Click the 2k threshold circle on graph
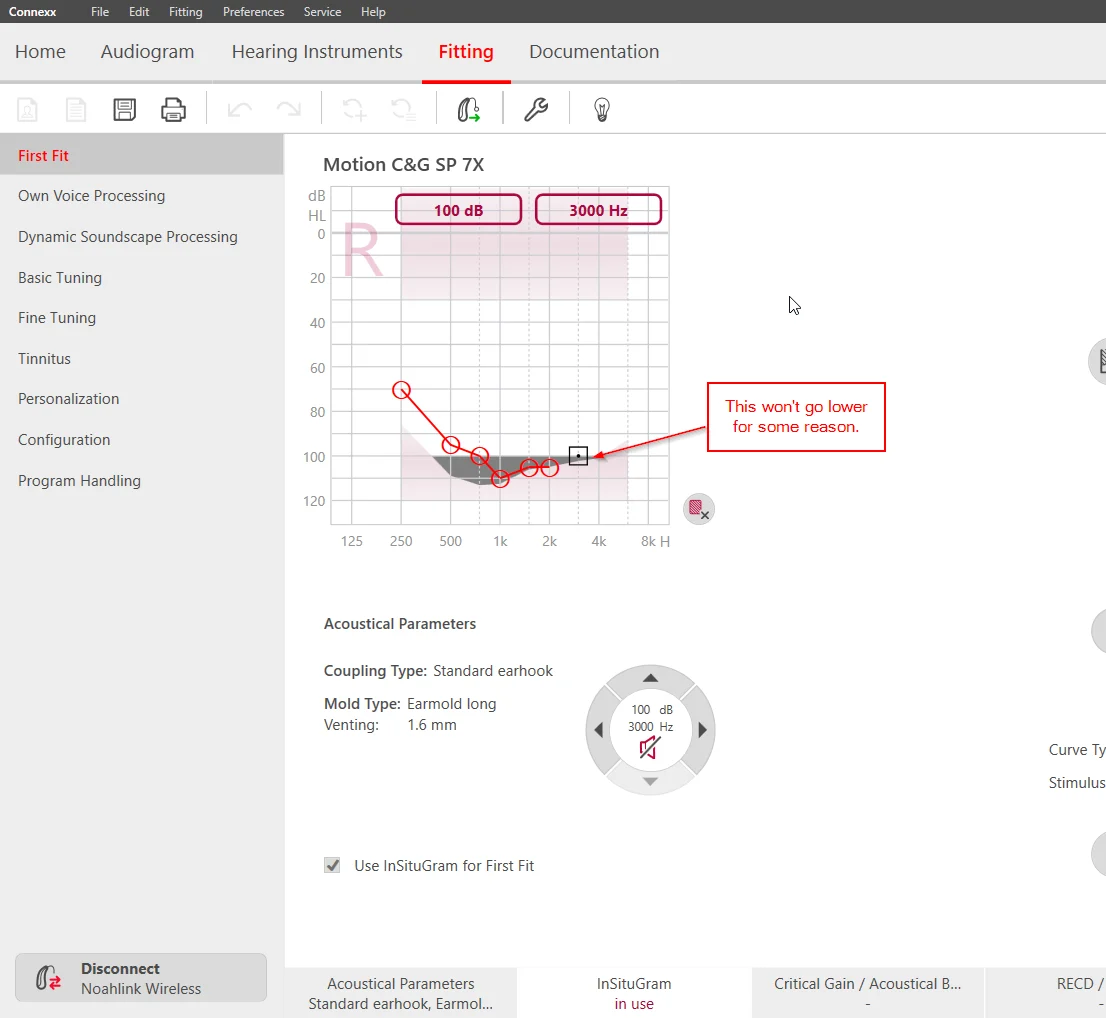 click(549, 467)
